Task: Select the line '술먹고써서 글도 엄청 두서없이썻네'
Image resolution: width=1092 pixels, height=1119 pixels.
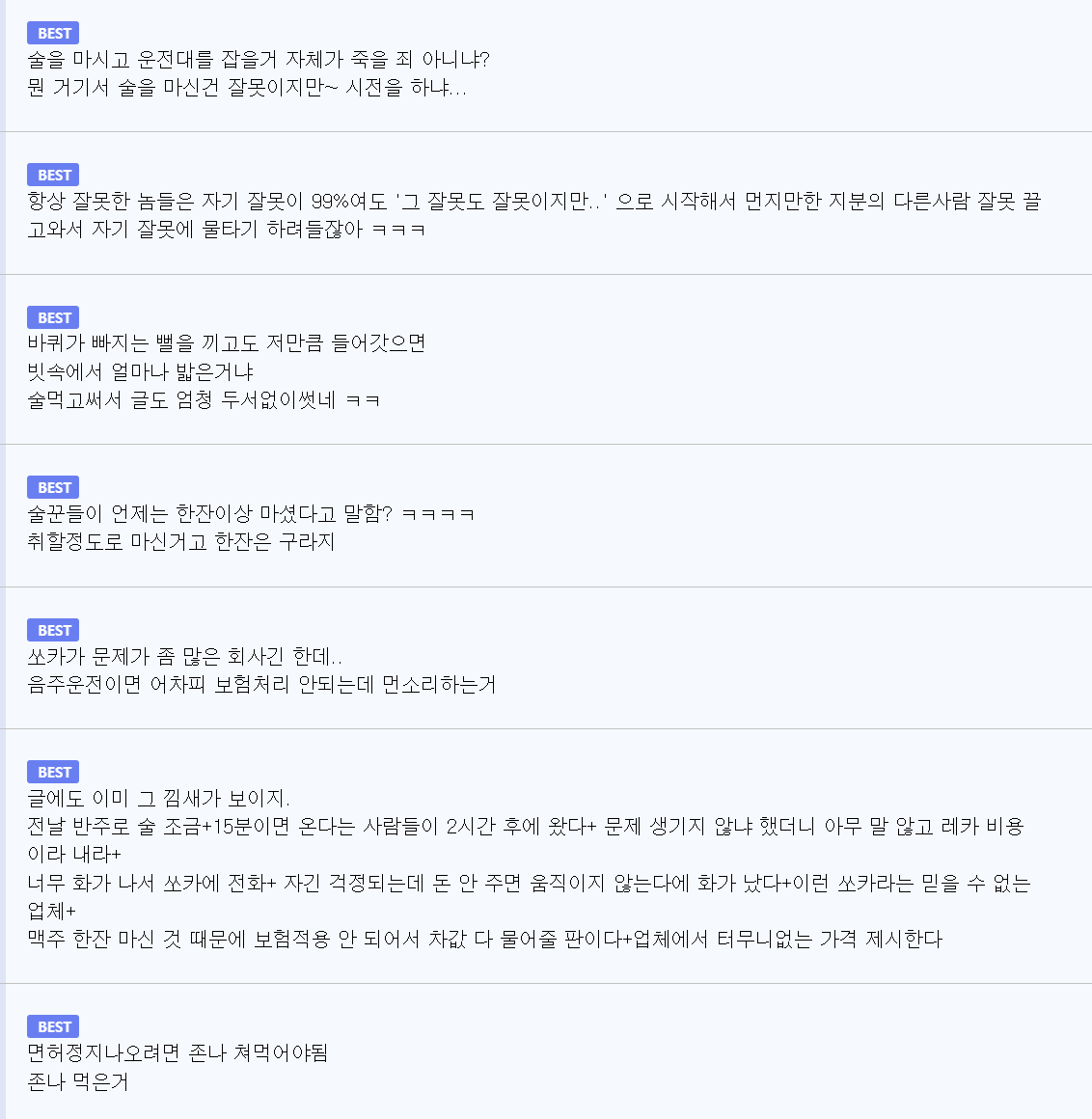Action: (204, 400)
